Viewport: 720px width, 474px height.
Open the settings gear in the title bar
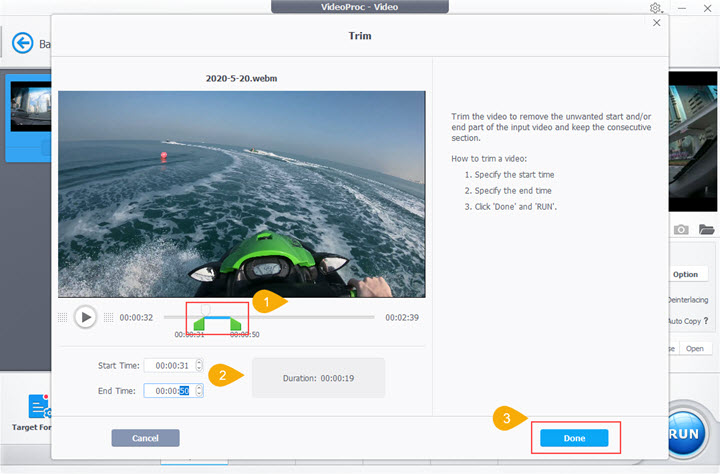[656, 8]
